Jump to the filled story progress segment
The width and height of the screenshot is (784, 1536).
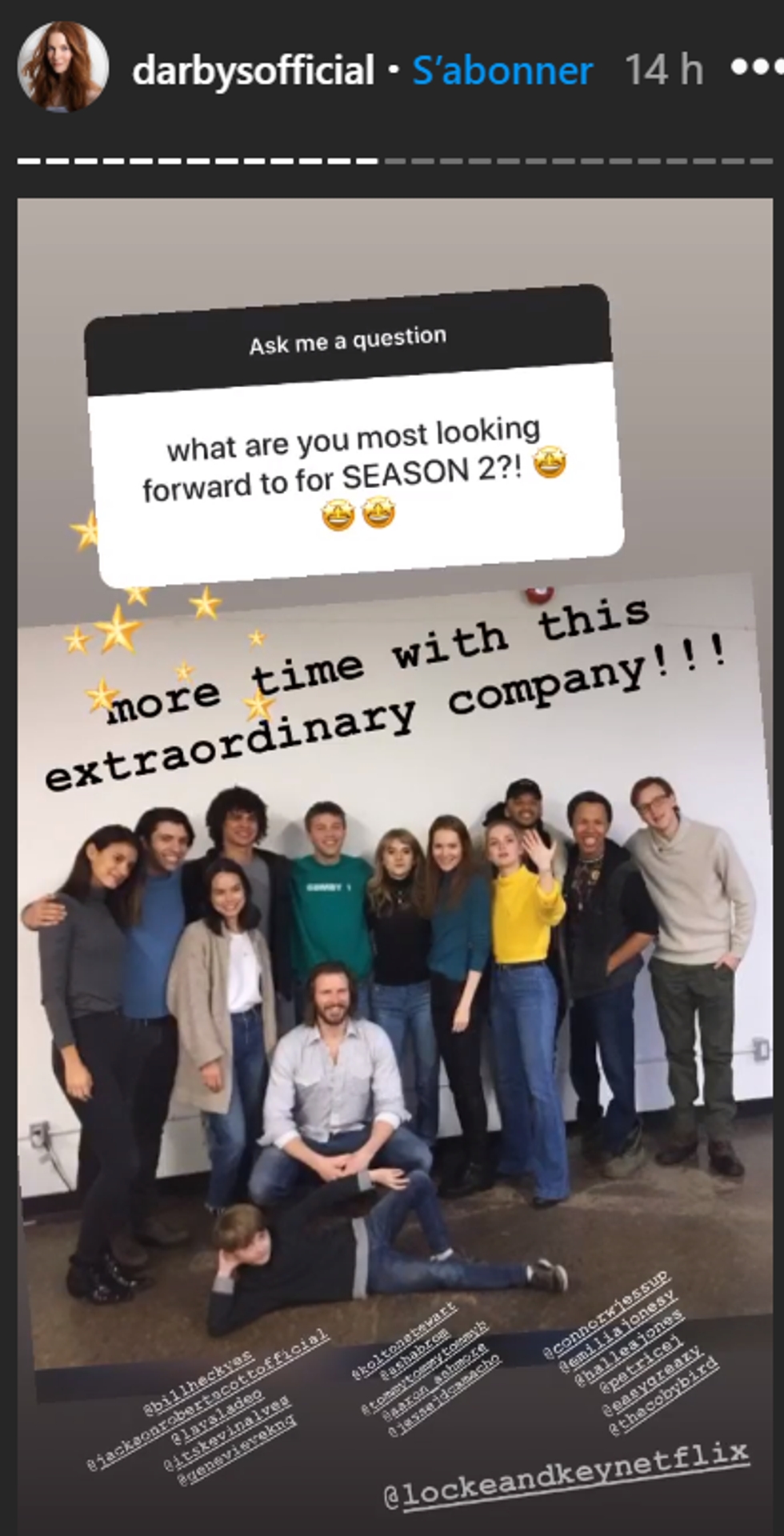(x=197, y=161)
